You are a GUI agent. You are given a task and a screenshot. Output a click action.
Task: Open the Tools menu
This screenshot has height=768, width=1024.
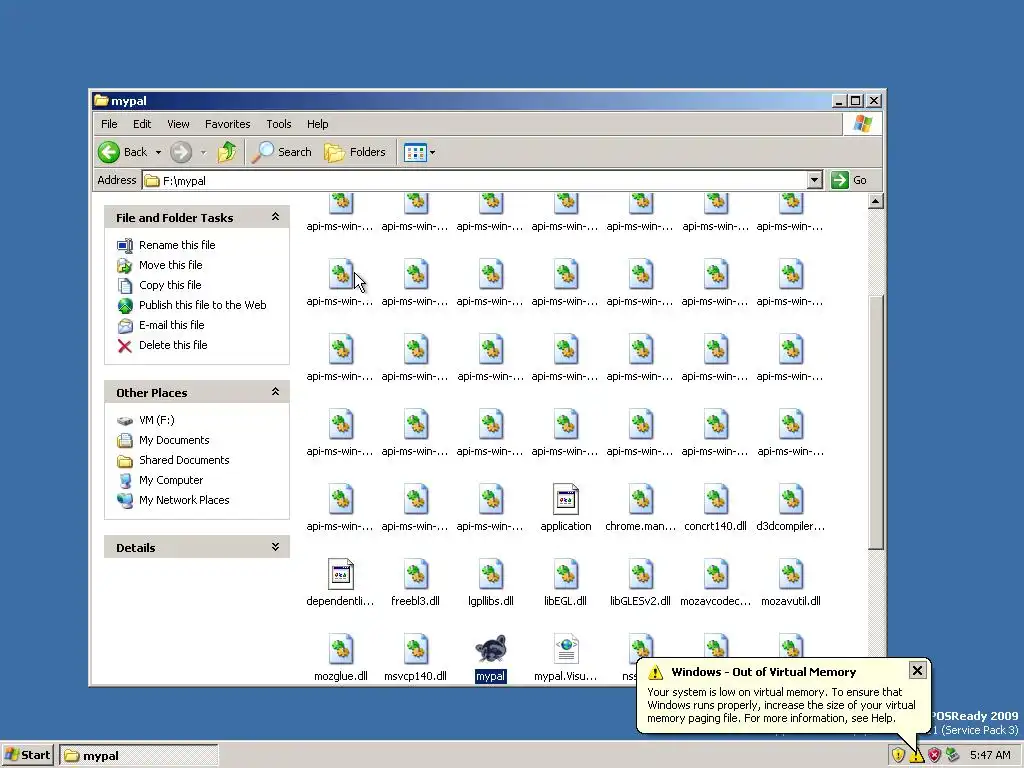point(278,124)
